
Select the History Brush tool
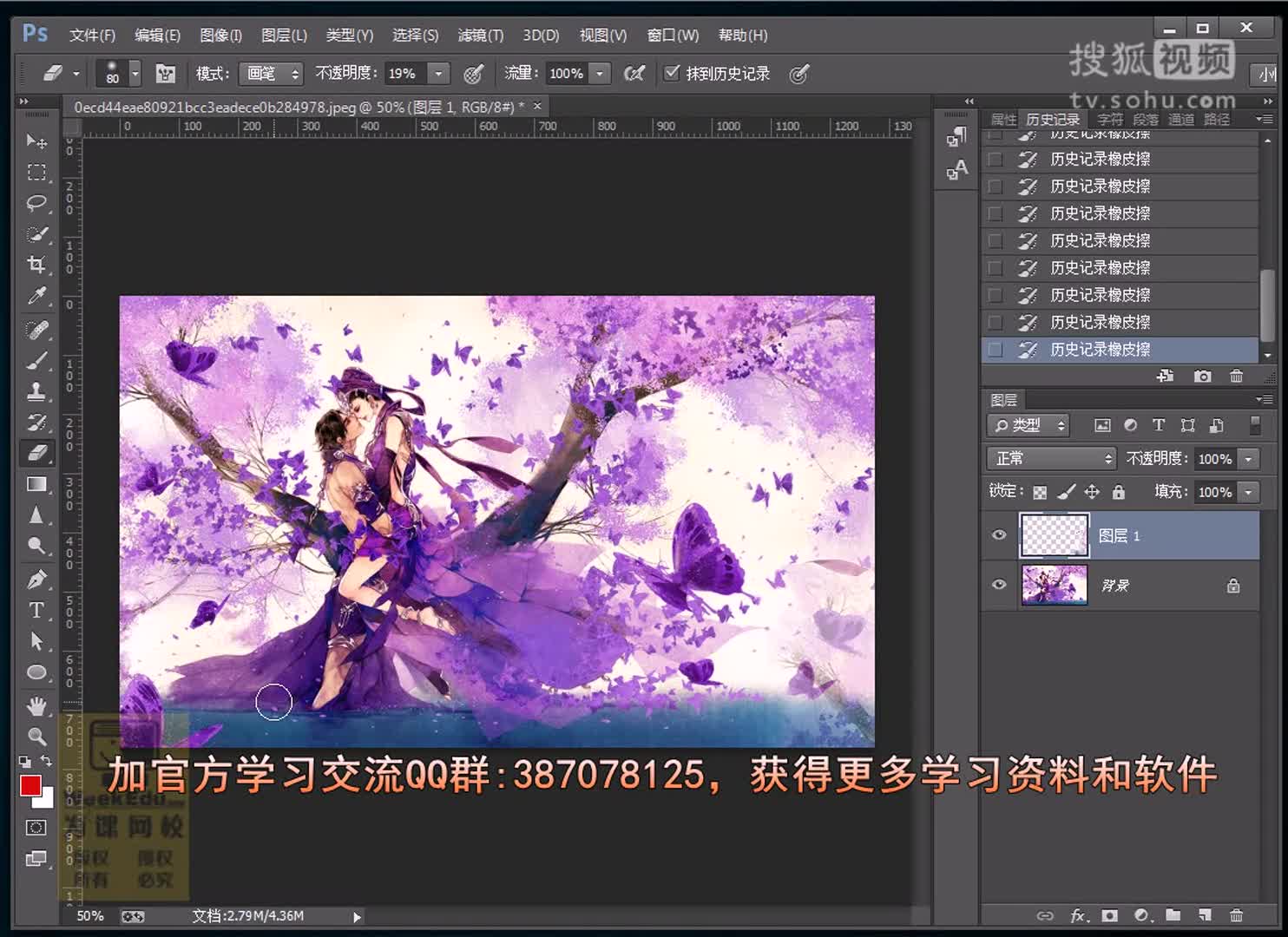(36, 423)
